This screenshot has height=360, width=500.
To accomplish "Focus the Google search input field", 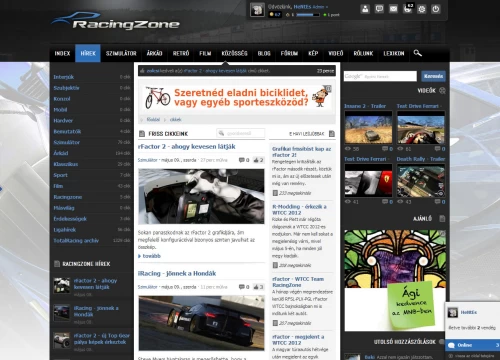I will [x=380, y=76].
